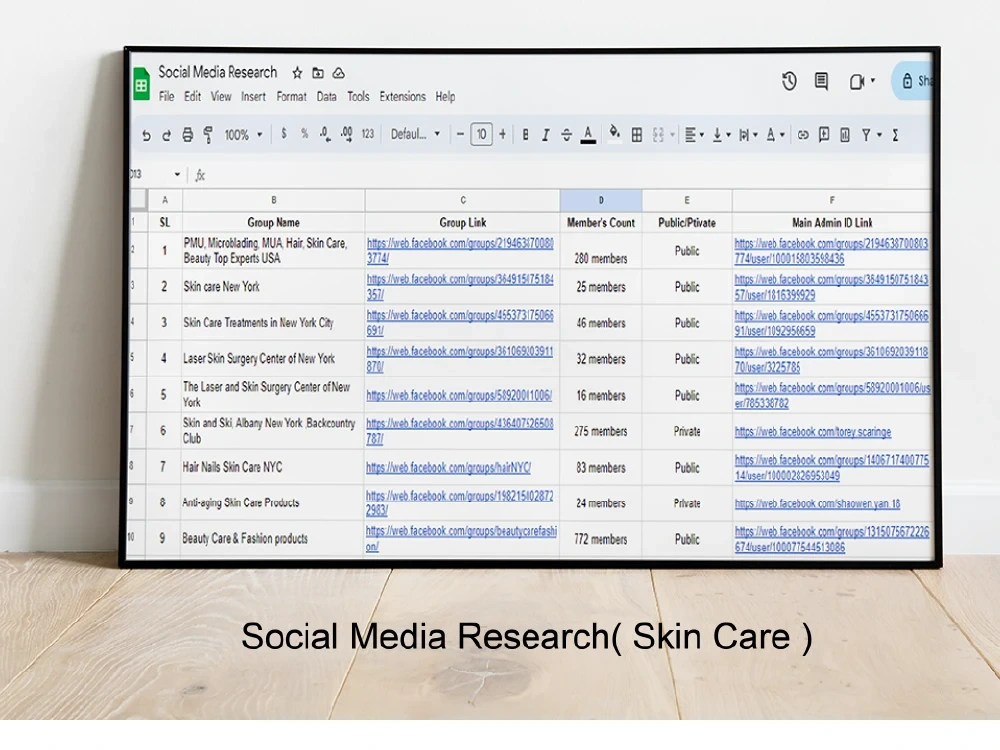Open text wrapping dropdown
Screen dimensions: 1000x750
(748, 135)
